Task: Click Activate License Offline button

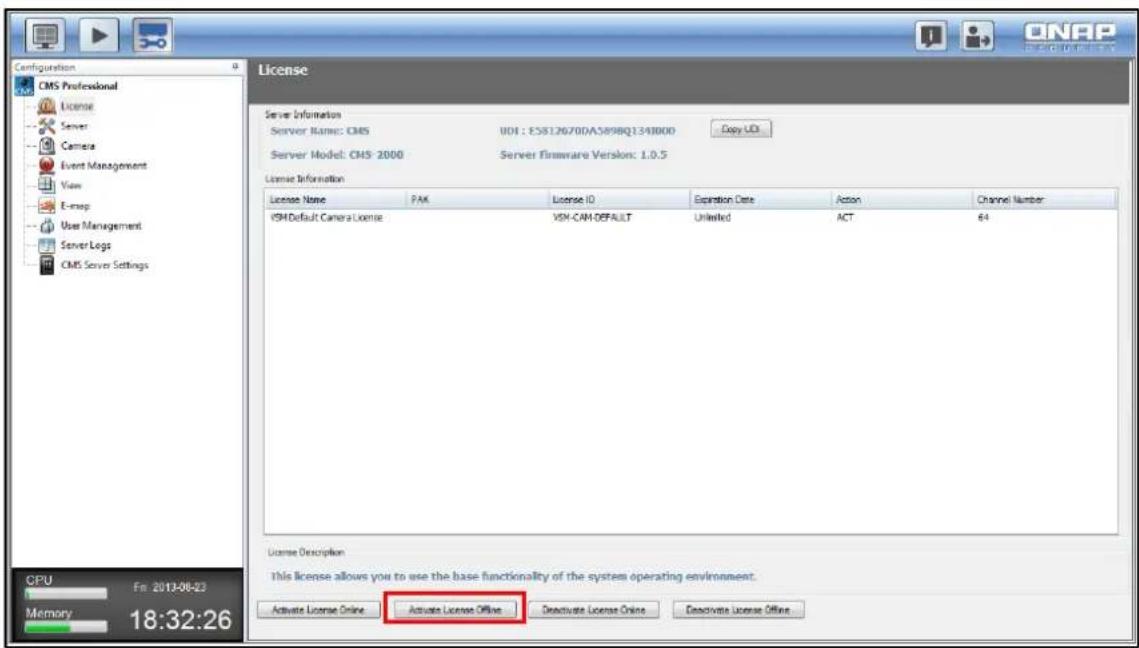Action: tap(455, 609)
